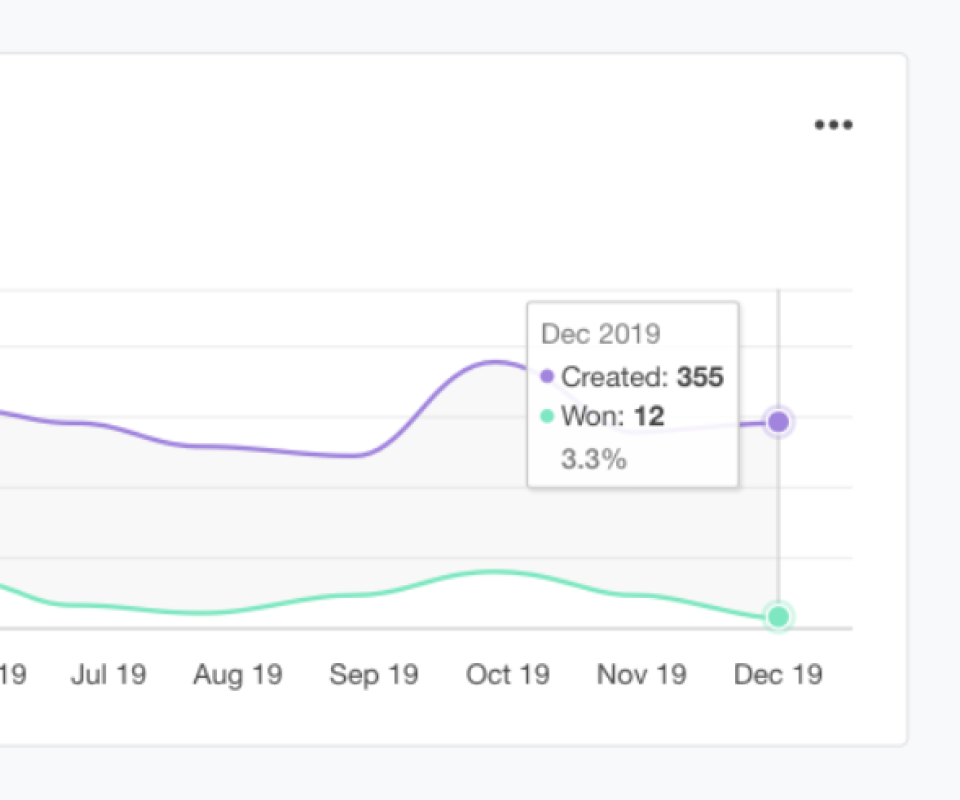This screenshot has width=960, height=800.
Task: Select the Sep 19 axis label
Action: 373,675
